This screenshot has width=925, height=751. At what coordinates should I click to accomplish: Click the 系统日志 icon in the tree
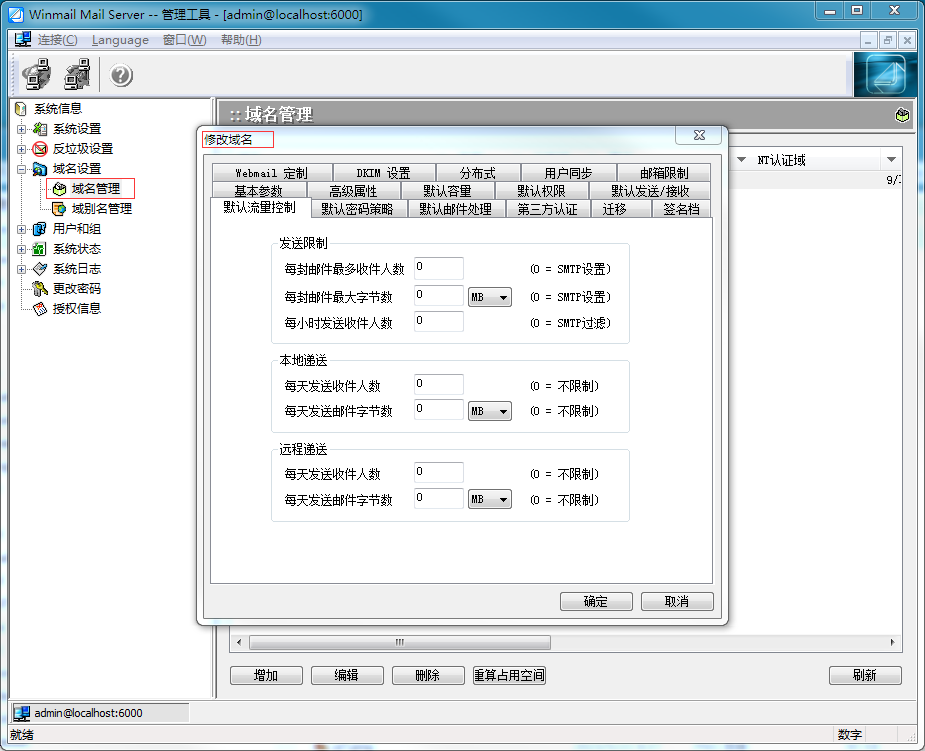pyautogui.click(x=40, y=269)
